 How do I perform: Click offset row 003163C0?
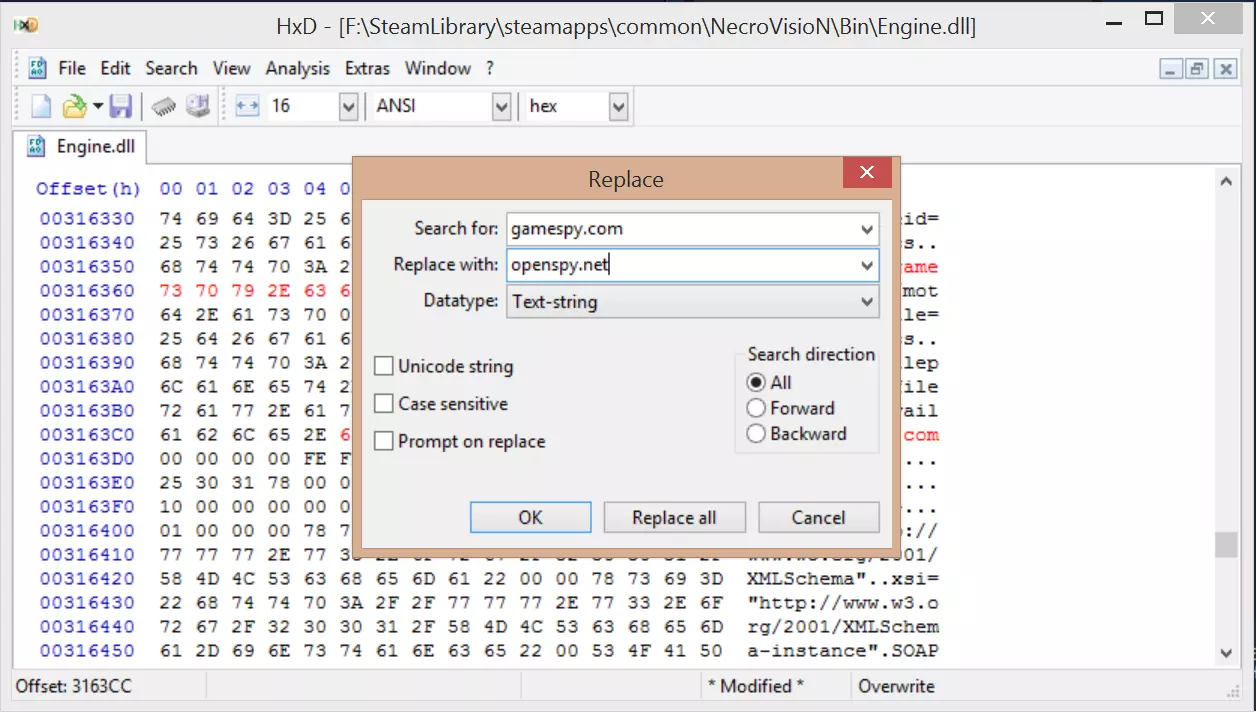click(87, 434)
